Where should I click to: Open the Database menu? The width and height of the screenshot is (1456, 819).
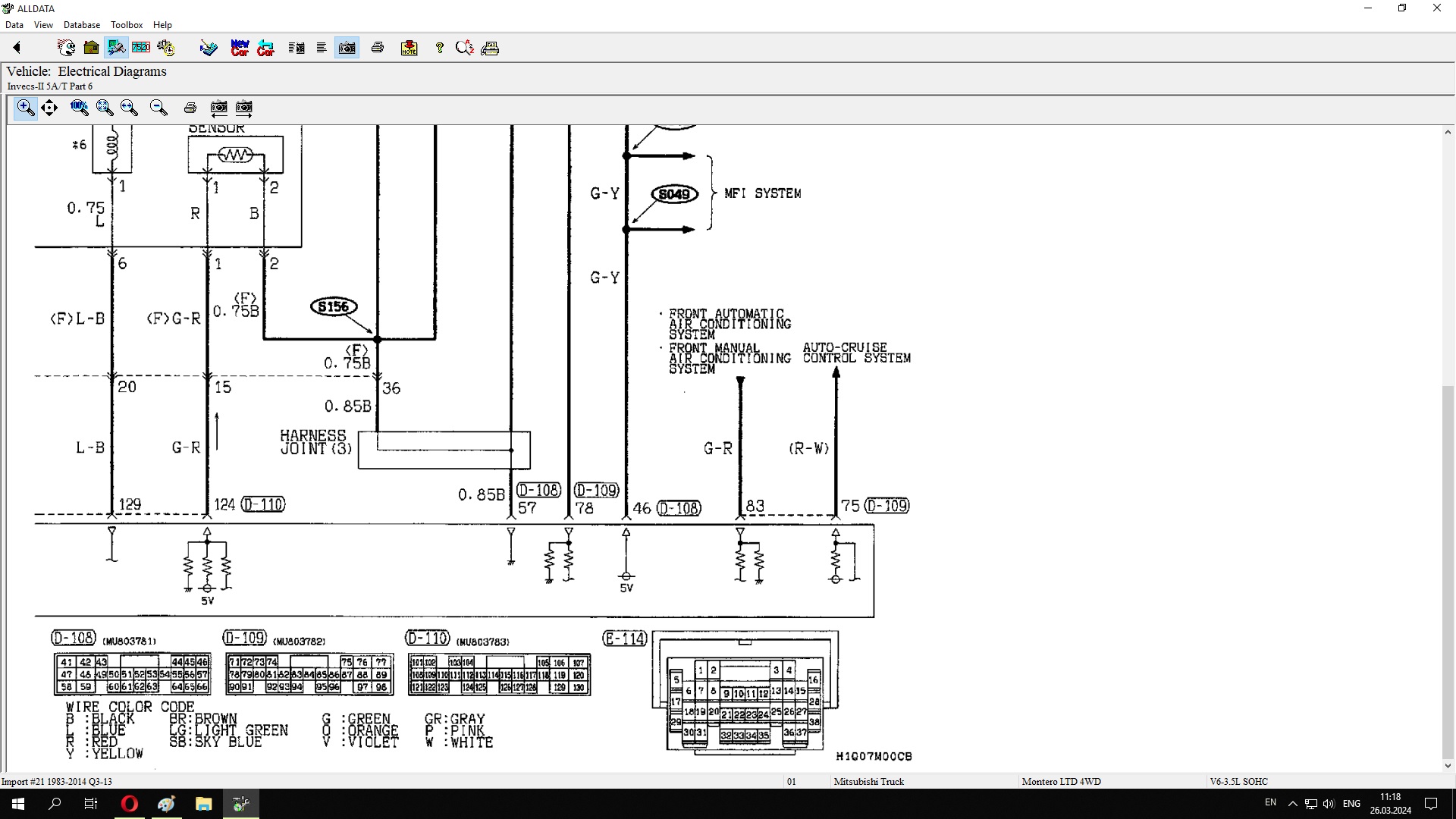click(81, 25)
